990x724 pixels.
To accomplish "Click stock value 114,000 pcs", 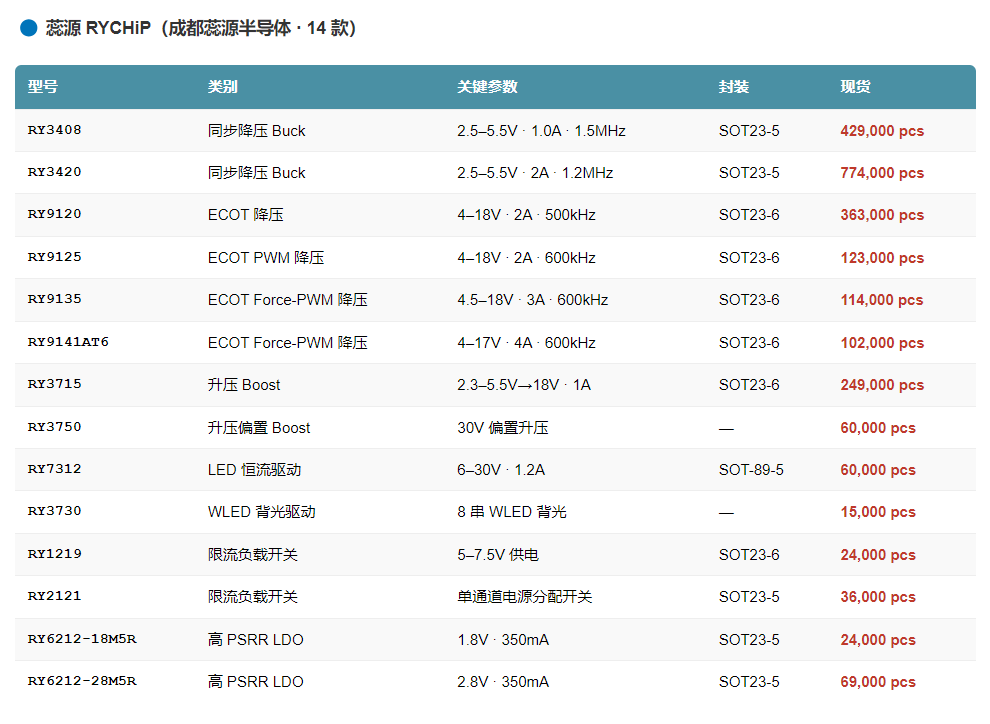I will pos(882,300).
